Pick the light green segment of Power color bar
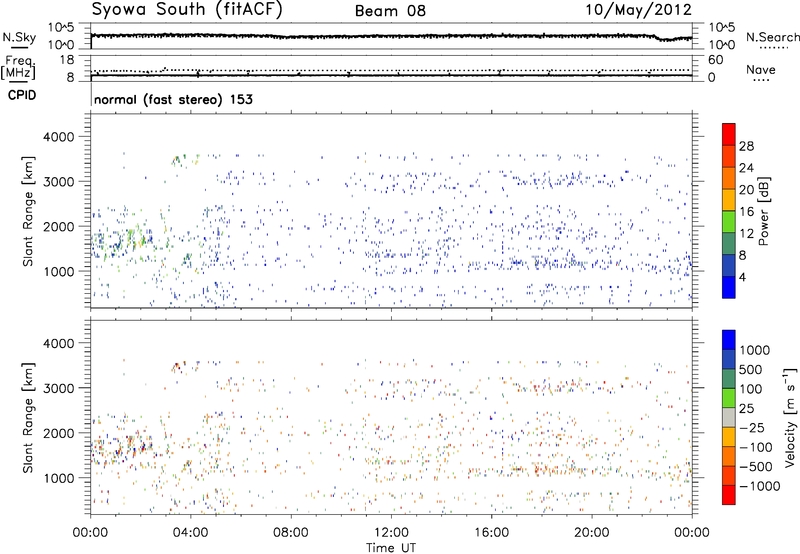Viewport: 800px width, 554px height. tap(729, 222)
